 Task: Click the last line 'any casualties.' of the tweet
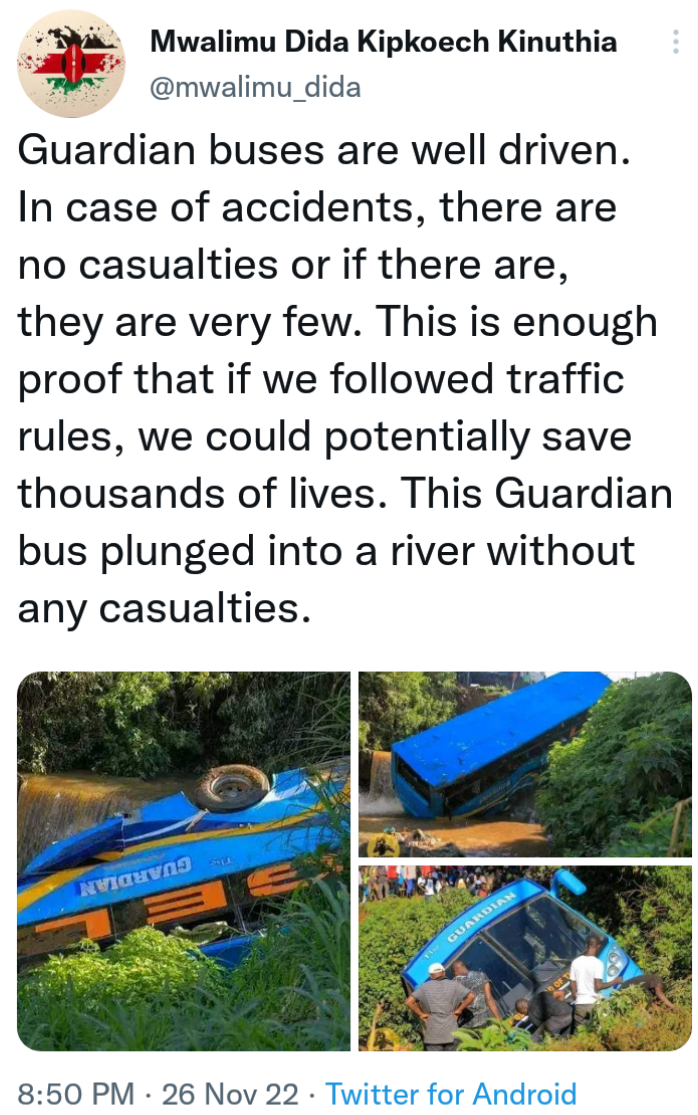tap(164, 609)
